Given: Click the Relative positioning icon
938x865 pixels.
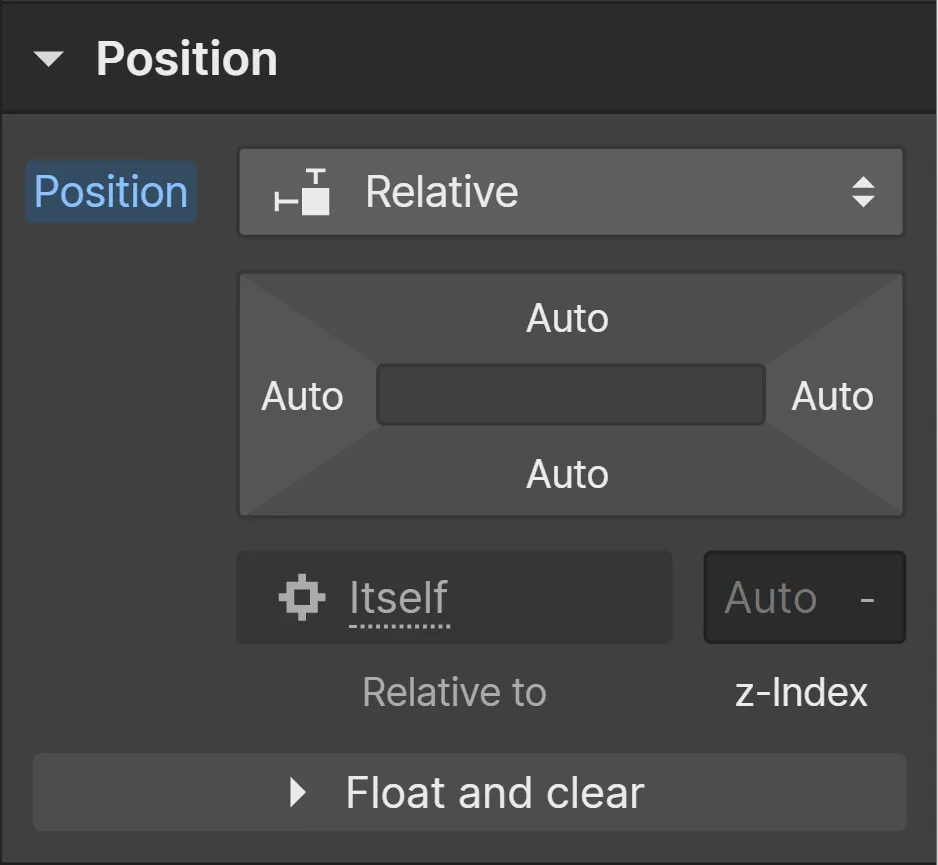Looking at the screenshot, I should coord(302,192).
